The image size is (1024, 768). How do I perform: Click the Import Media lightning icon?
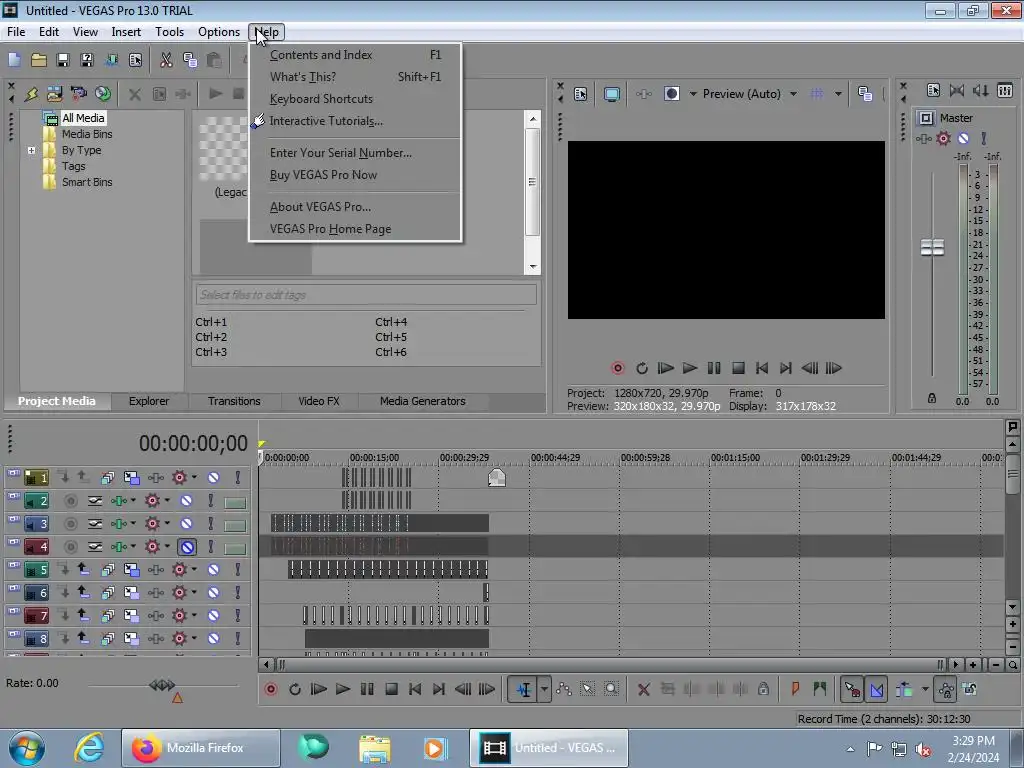point(31,94)
